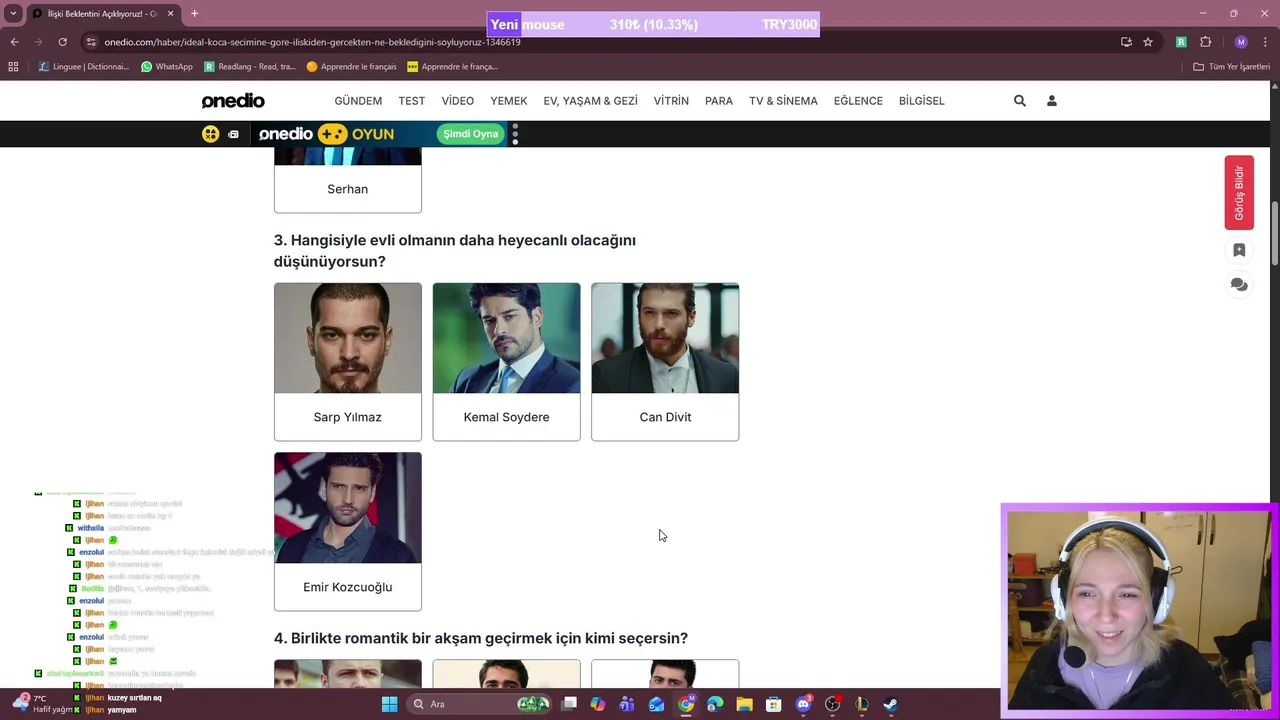The image size is (1280, 720).
Task: Open the GÜNDEM menu
Action: [358, 101]
